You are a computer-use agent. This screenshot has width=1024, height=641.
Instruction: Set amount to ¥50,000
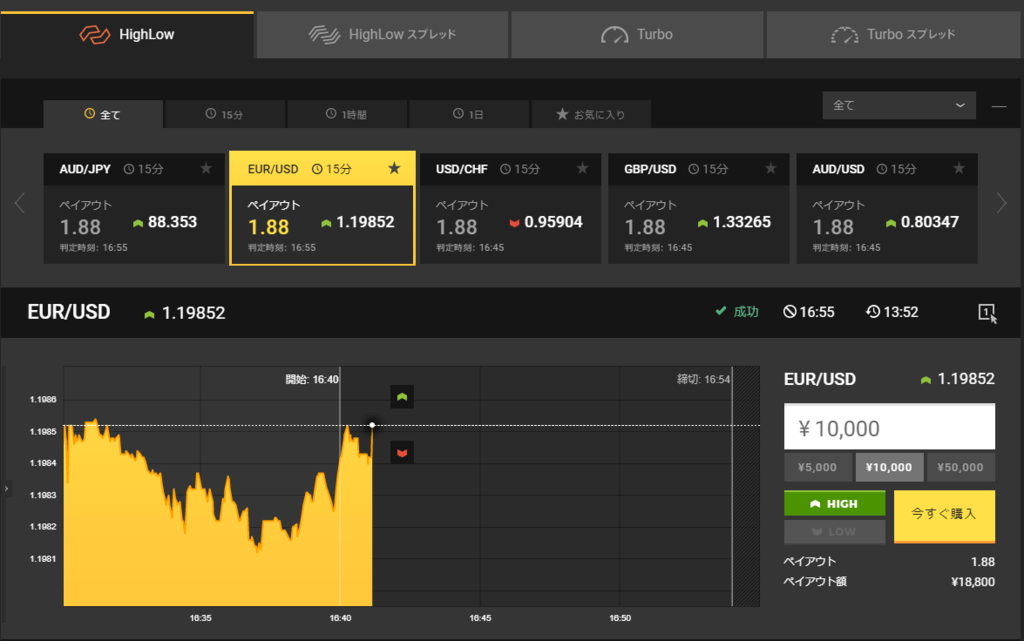click(x=960, y=467)
